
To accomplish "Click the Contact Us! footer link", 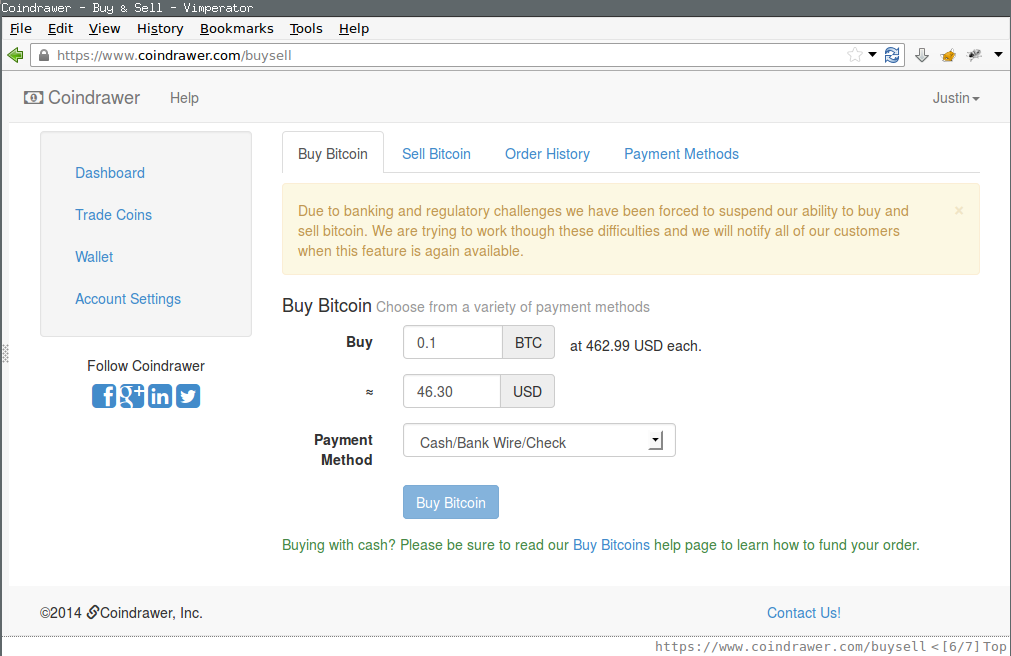I will coord(804,613).
